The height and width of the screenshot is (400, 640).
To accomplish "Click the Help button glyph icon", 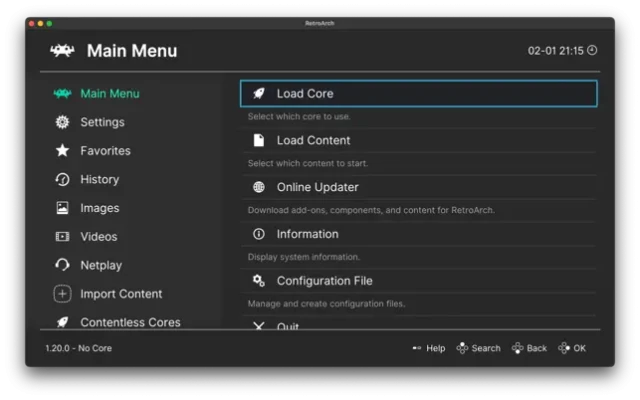I will [x=417, y=348].
